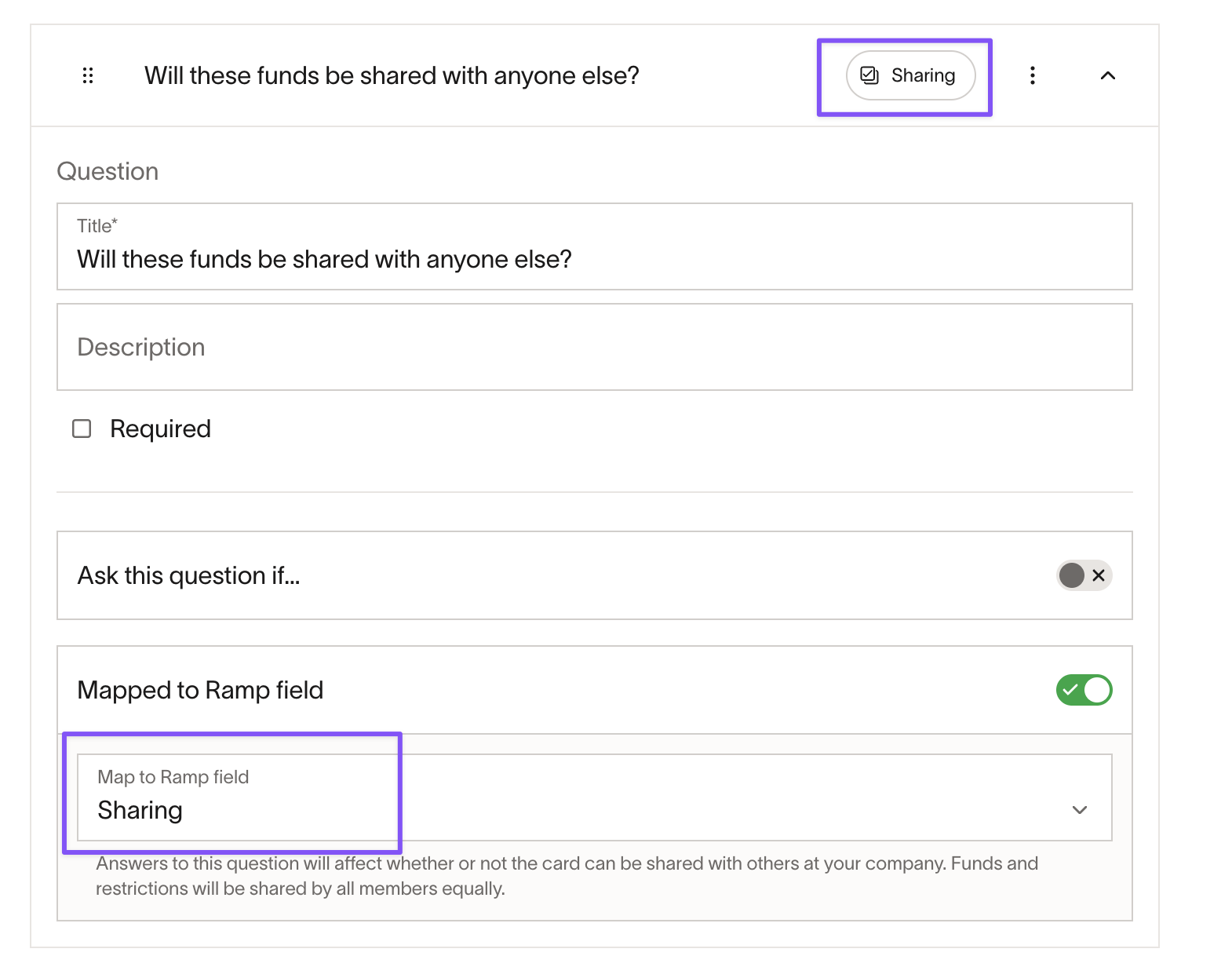Image resolution: width=1232 pixels, height=956 pixels.
Task: Click the X icon on the Ask toggle
Action: point(1099,575)
